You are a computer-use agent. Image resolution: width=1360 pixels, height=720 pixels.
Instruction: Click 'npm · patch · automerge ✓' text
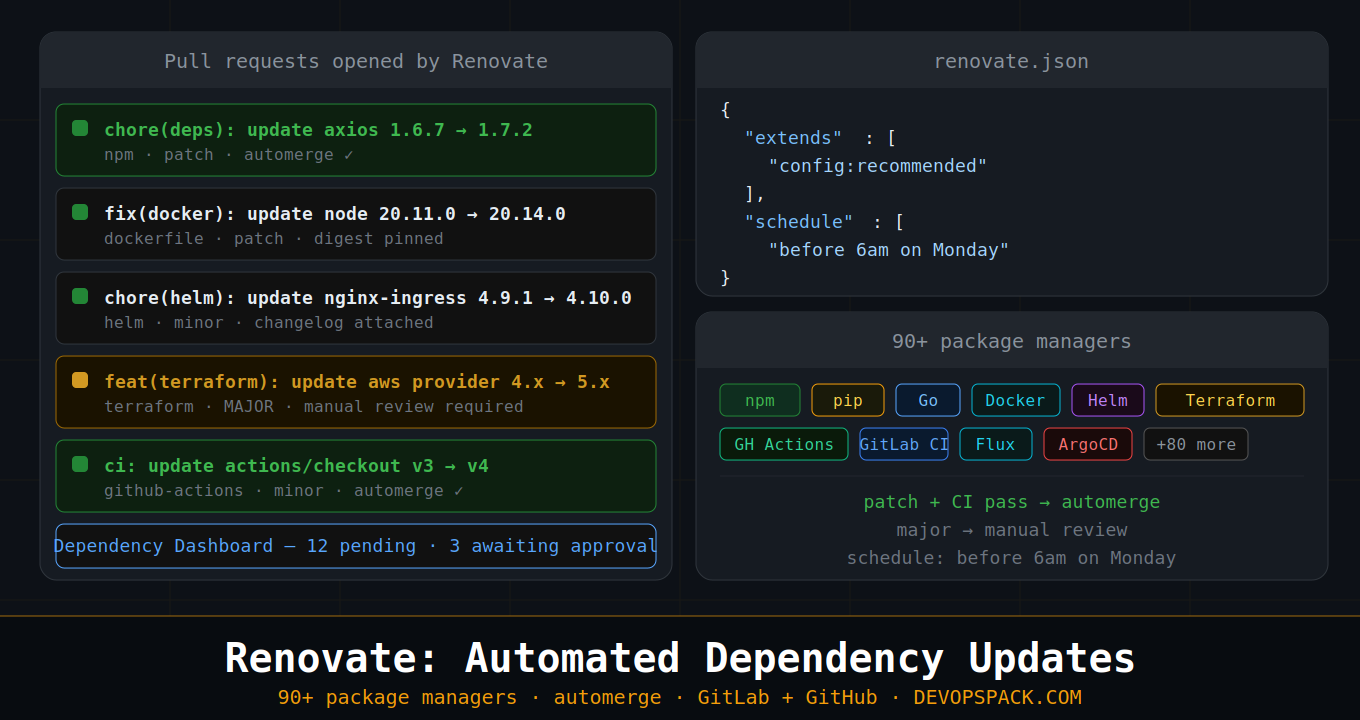click(x=229, y=155)
